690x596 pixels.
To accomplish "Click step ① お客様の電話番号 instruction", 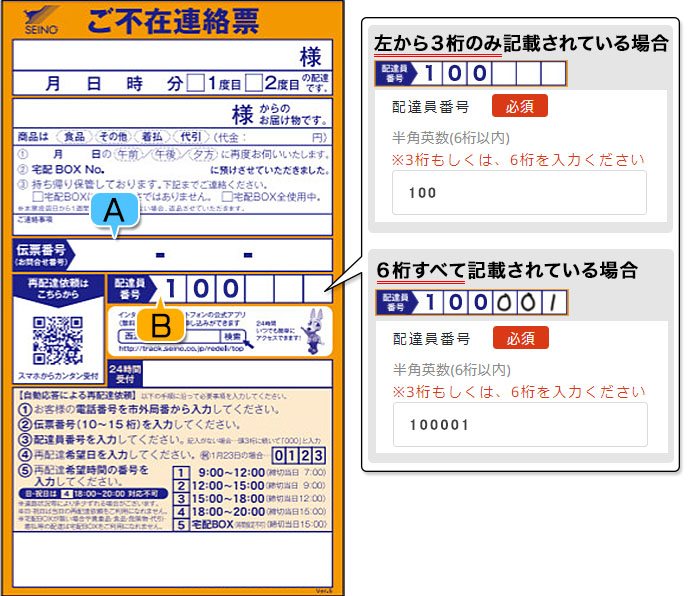I will point(149,409).
